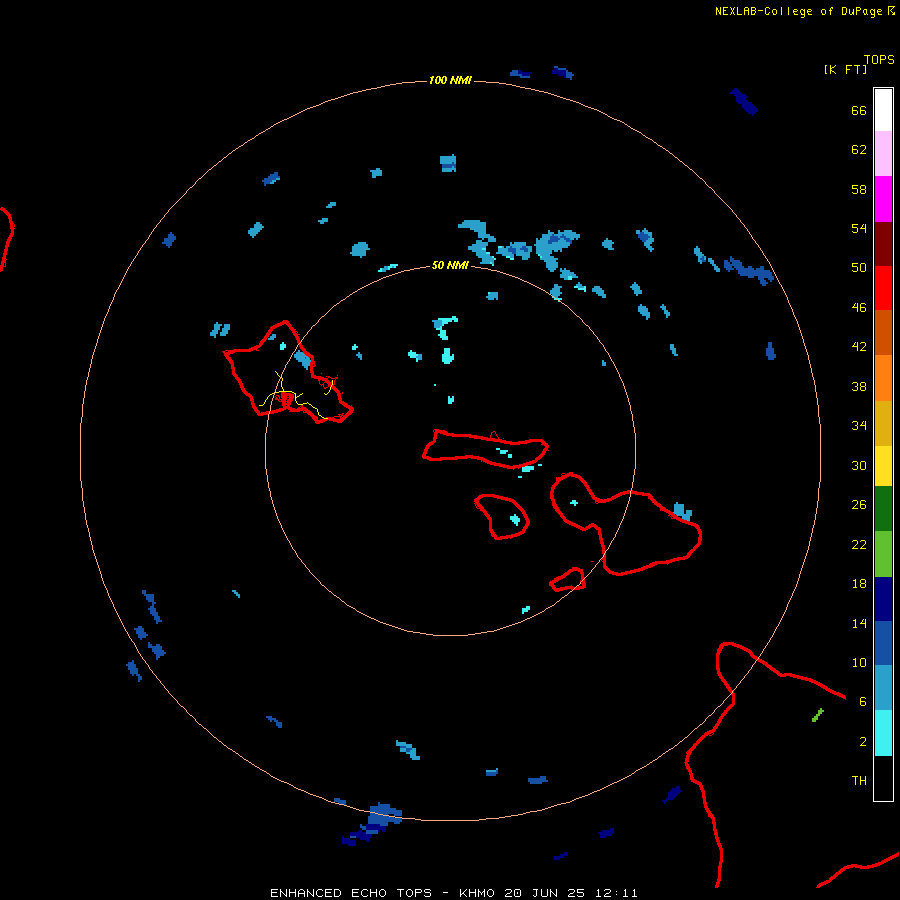Click the gold 38 color swatch
Image resolution: width=900 pixels, height=900 pixels.
click(883, 423)
